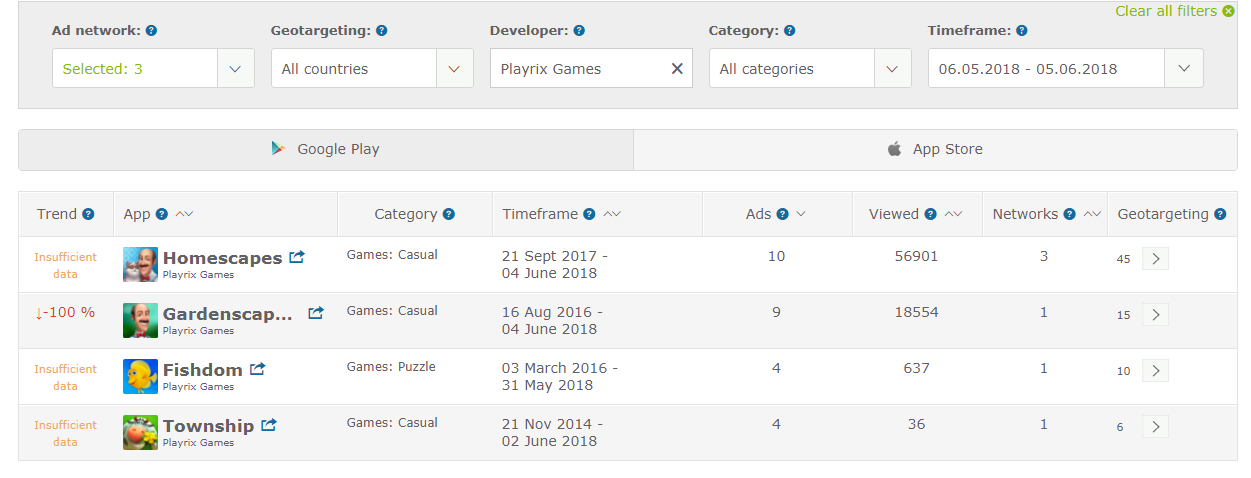Expand the All countries dropdown
The image size is (1251, 478).
tap(454, 69)
